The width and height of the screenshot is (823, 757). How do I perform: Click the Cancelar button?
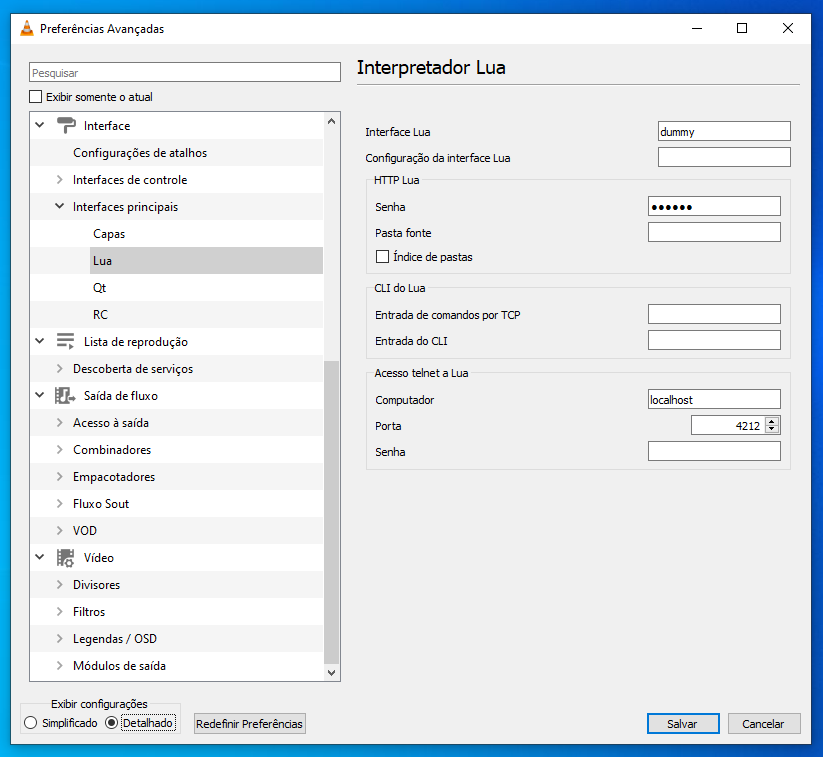(x=764, y=723)
